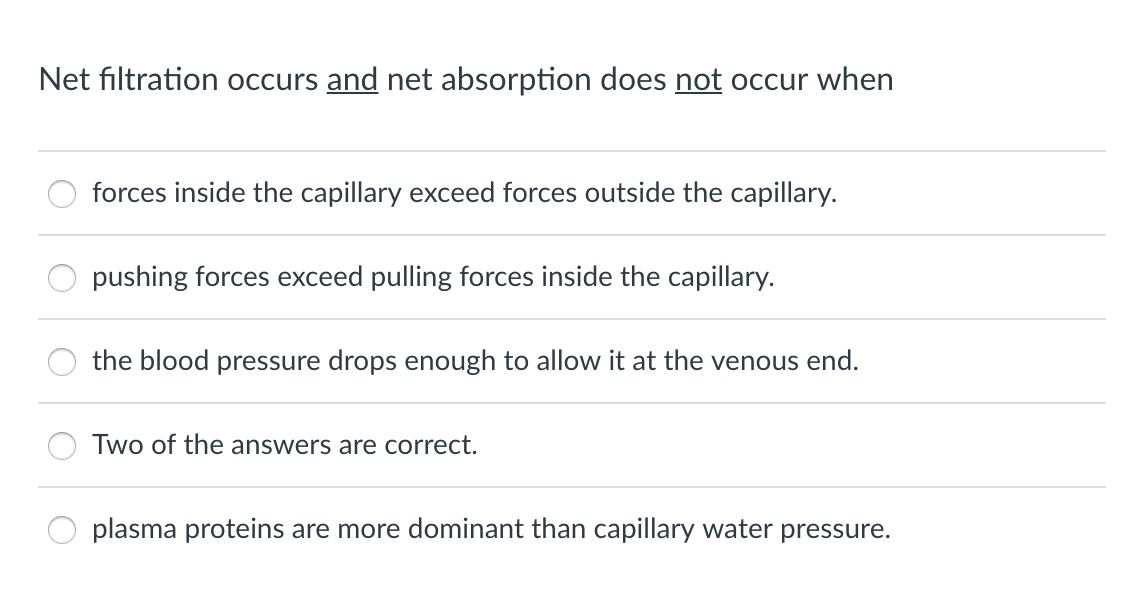Screen dimensions: 1142x606
Task: Click the answer text mentioning pushing forces
Action: pyautogui.click(x=433, y=278)
